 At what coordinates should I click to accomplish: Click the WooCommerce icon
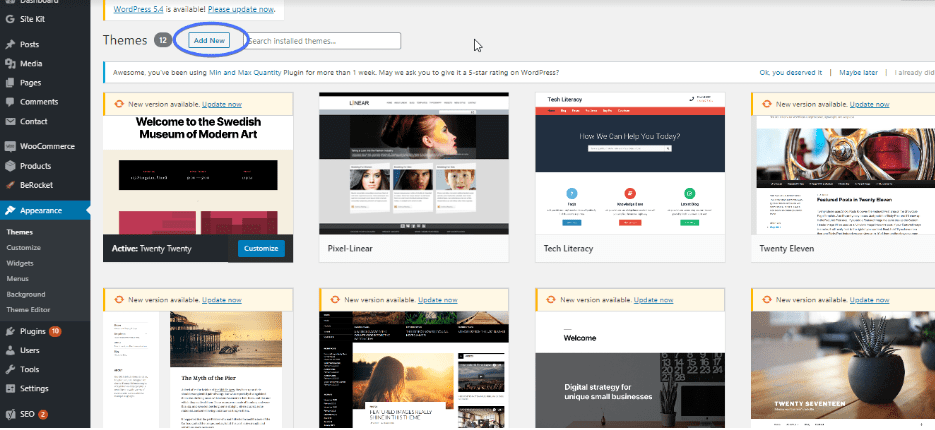pyautogui.click(x=10, y=147)
